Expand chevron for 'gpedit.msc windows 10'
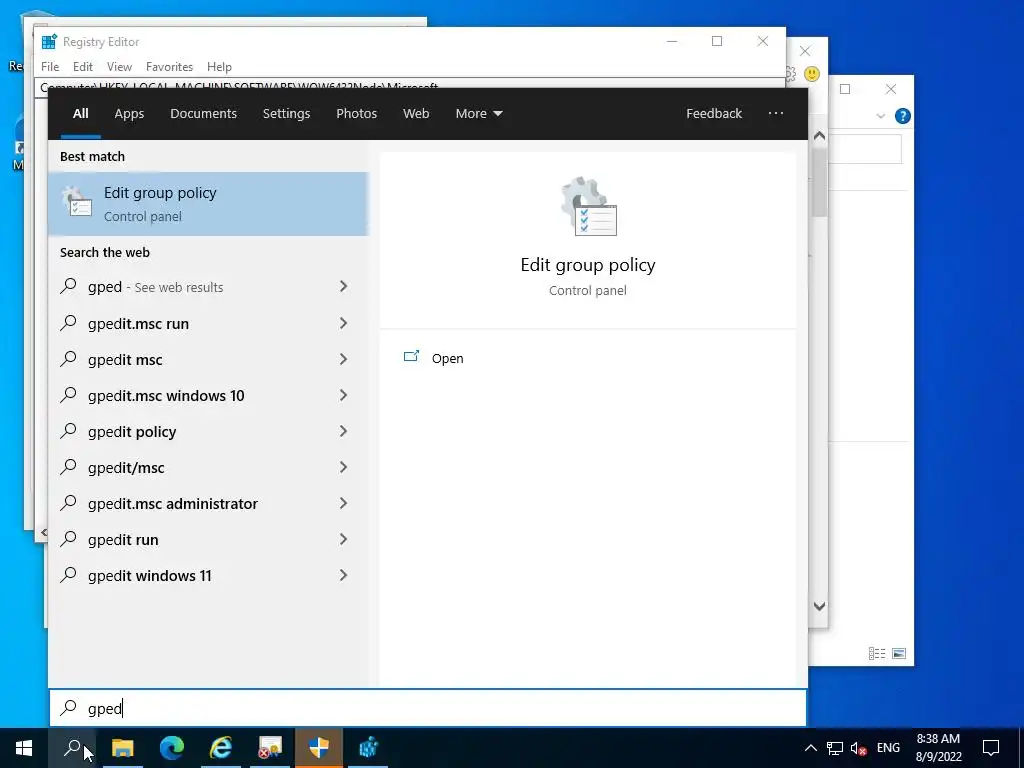This screenshot has height=768, width=1024. point(344,394)
